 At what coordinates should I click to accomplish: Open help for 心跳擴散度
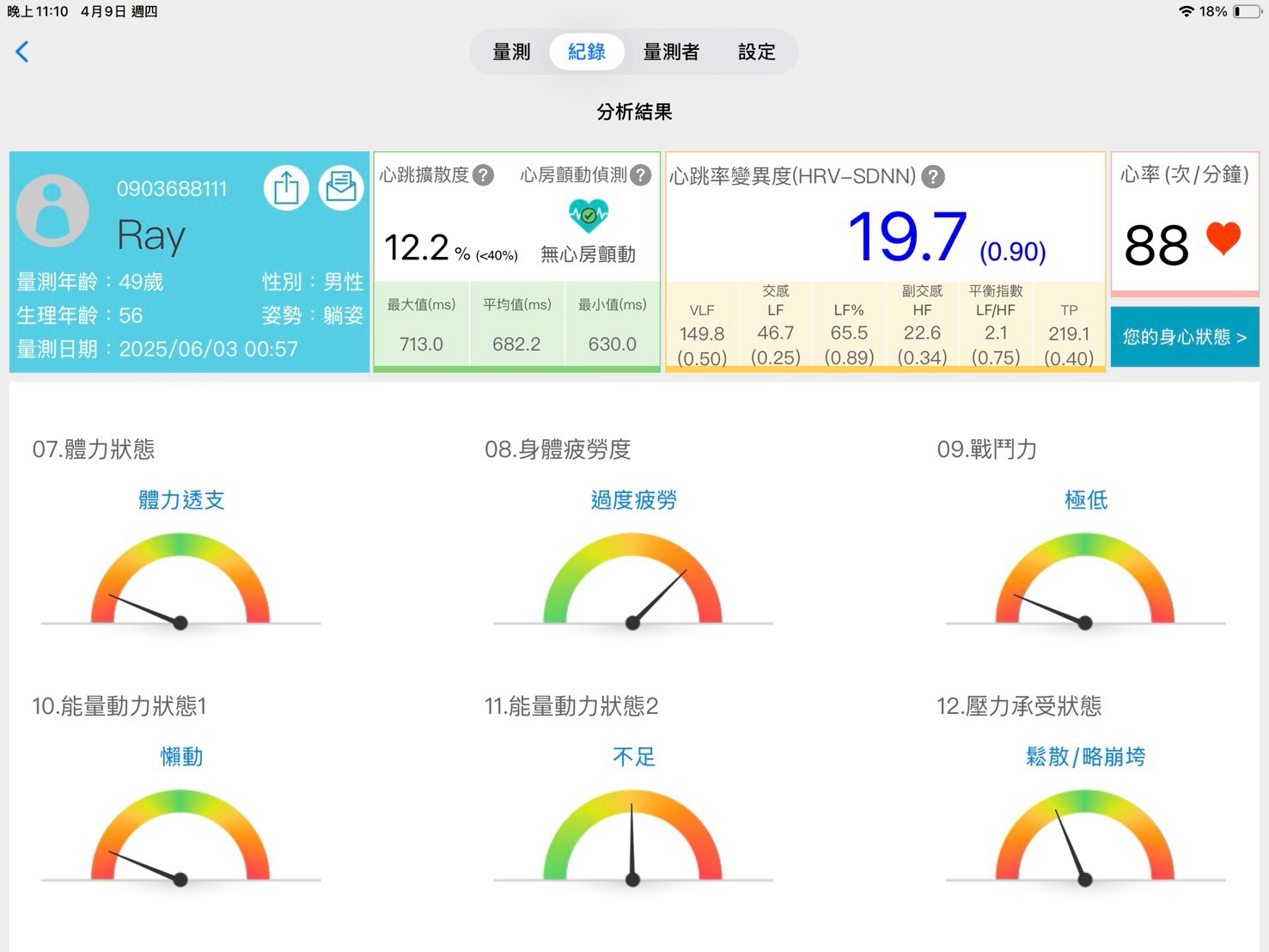pyautogui.click(x=484, y=175)
